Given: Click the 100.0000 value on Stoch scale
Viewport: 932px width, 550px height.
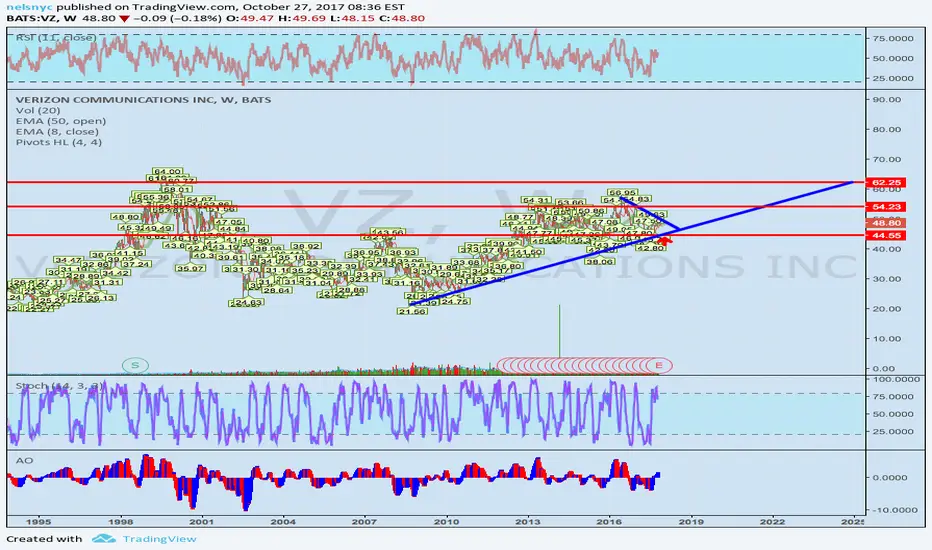Looking at the screenshot, I should [895, 379].
